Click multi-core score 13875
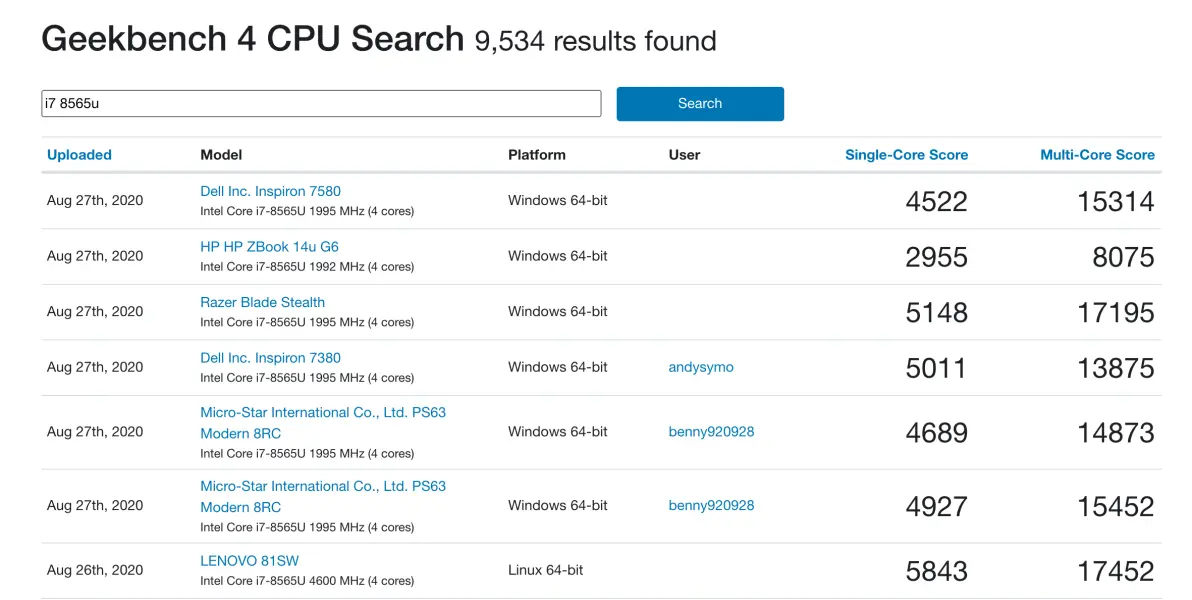This screenshot has height=600, width=1192. (x=1115, y=368)
